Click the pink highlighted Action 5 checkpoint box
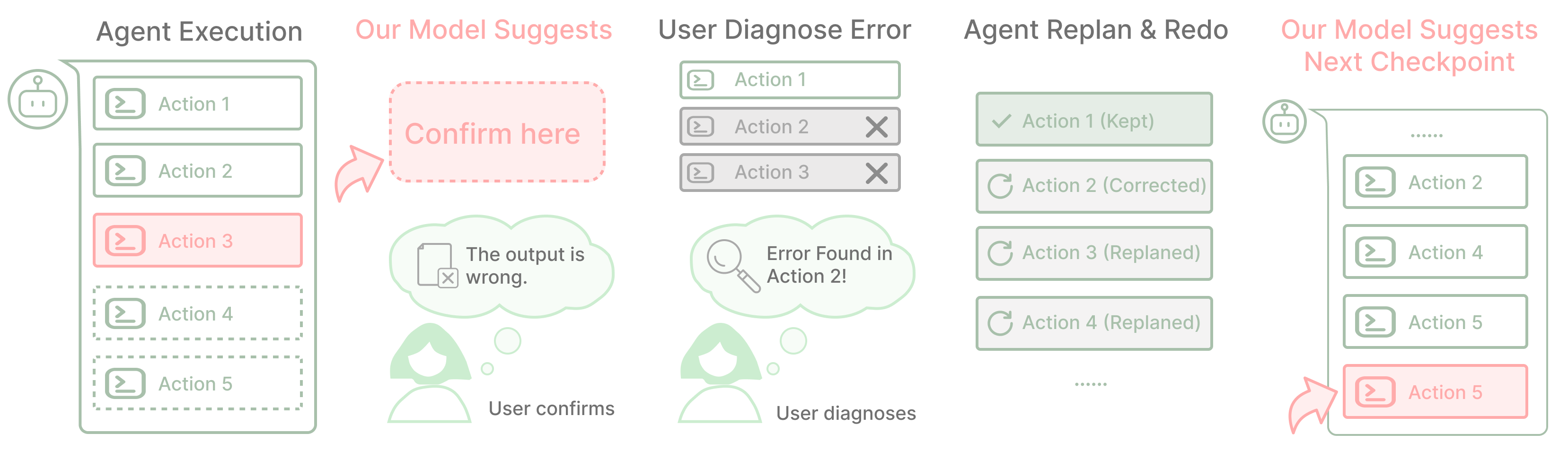The height and width of the screenshot is (451, 1568). [1436, 391]
